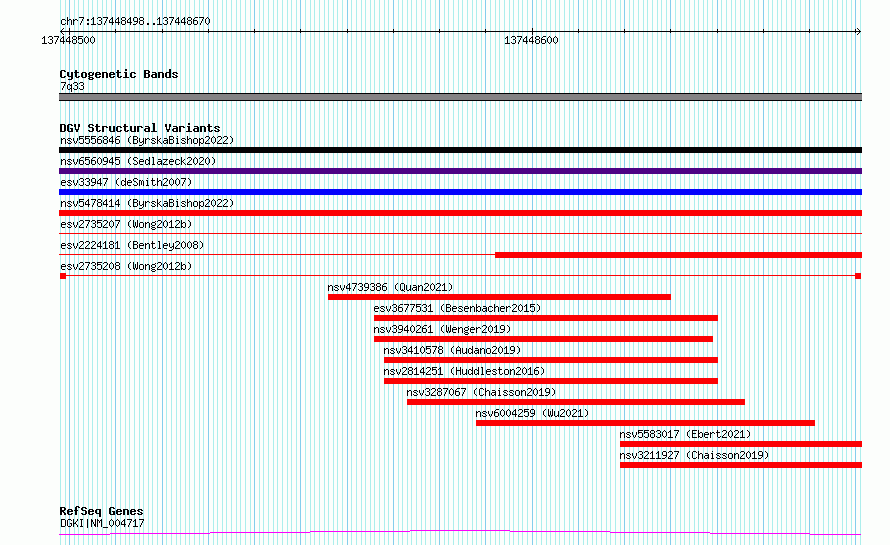This screenshot has height=545, width=890.
Task: Open the nsv5478414 (ByrskaBishop2022) label
Action: tap(147, 203)
